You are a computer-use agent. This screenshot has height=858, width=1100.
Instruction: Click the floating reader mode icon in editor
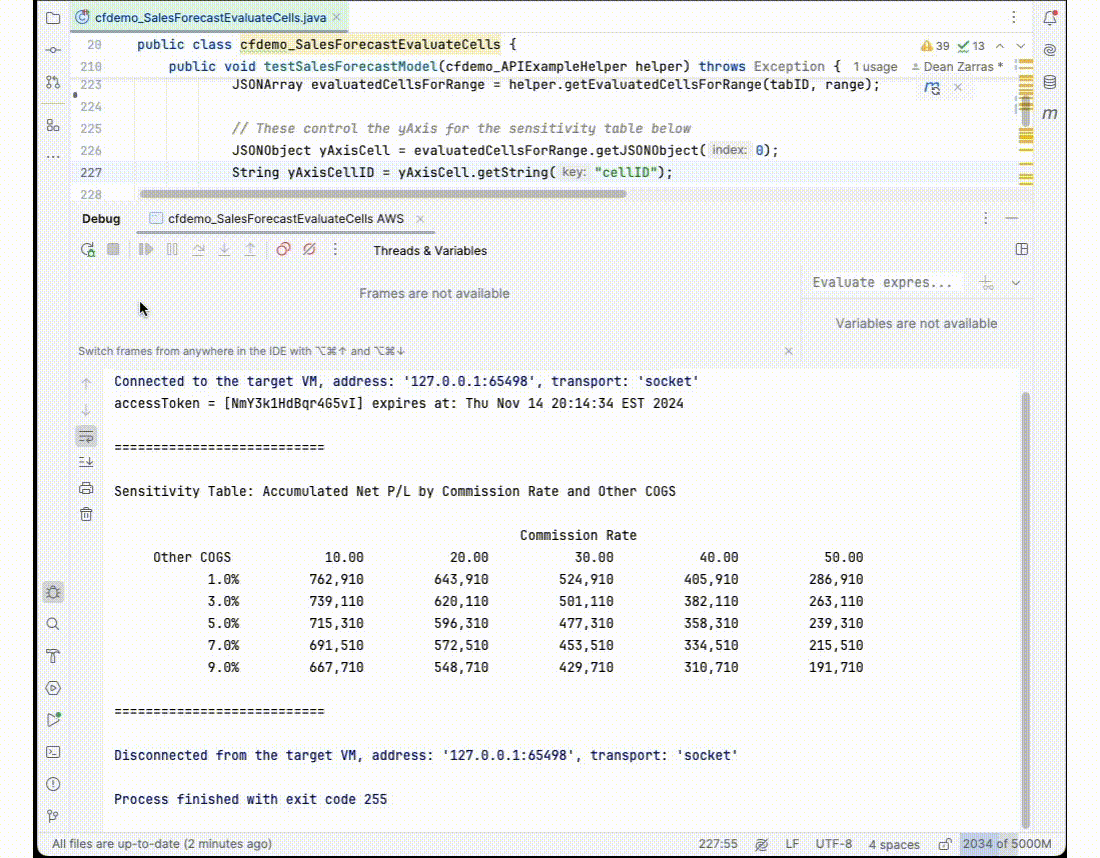(x=932, y=88)
